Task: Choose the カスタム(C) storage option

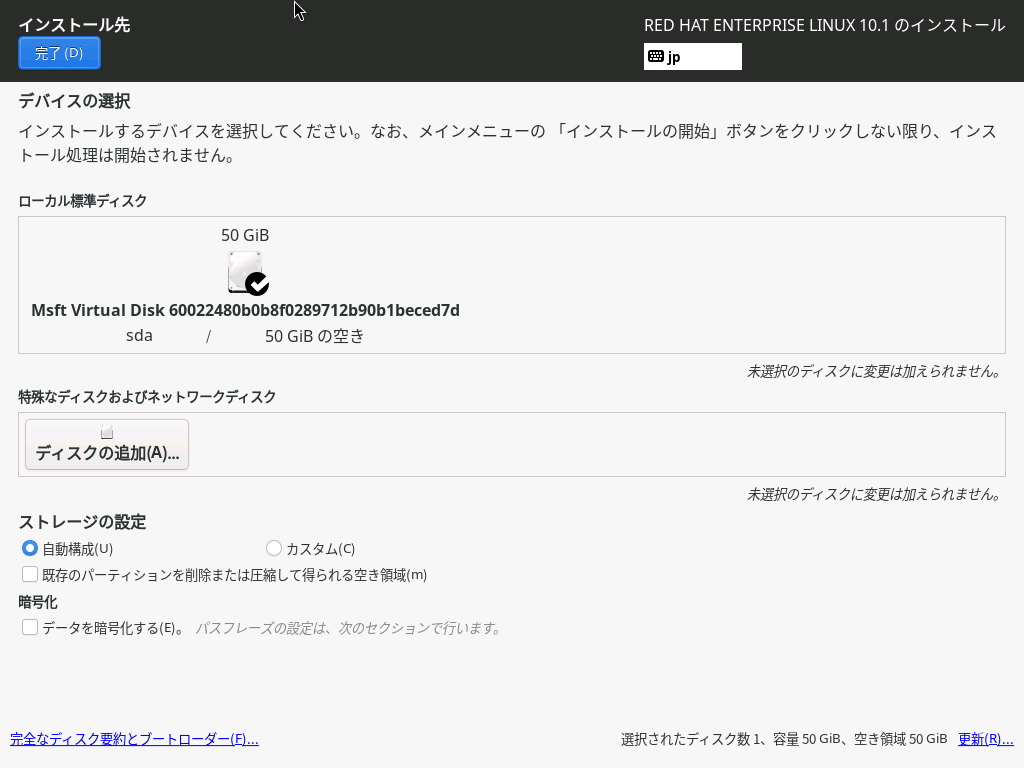Action: coord(274,548)
